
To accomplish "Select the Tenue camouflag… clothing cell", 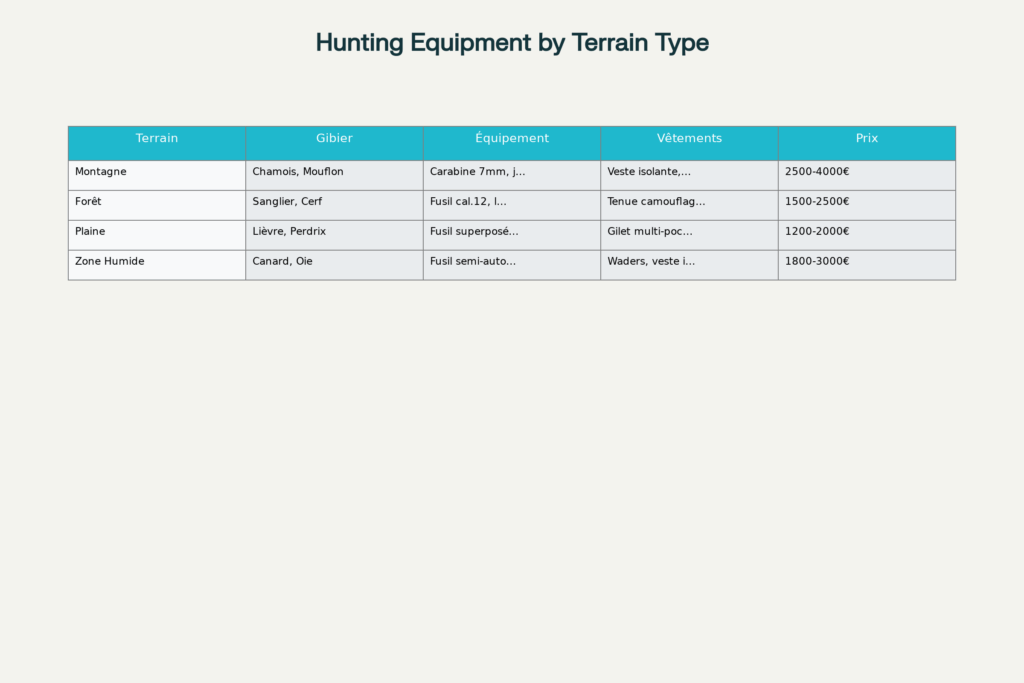I will pos(690,206).
